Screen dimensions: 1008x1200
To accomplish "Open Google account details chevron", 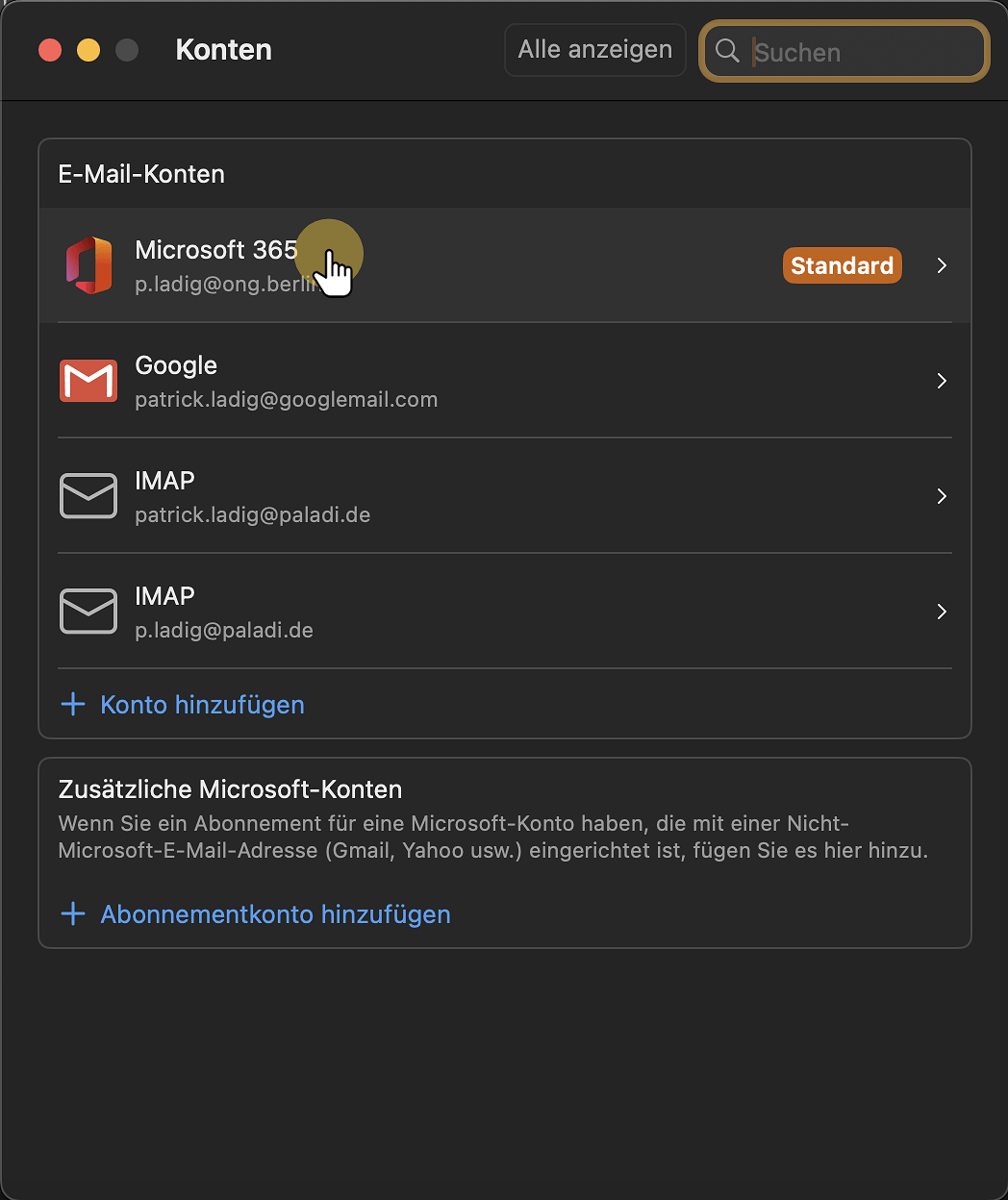I will pyautogui.click(x=942, y=381).
